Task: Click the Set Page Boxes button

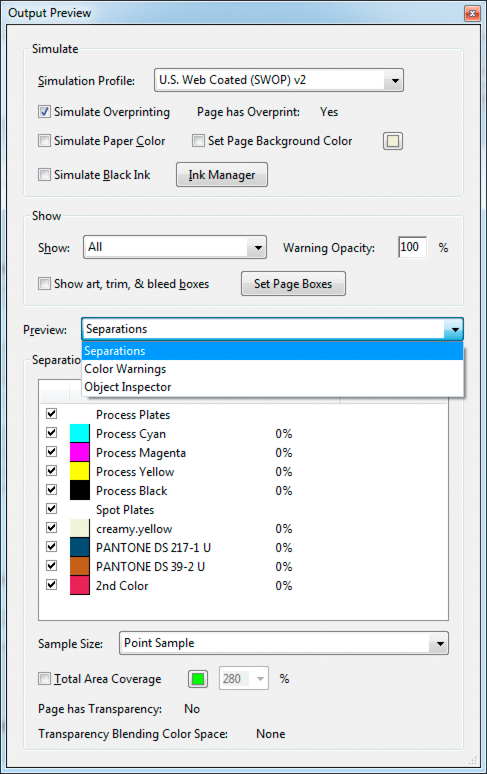Action: tap(293, 284)
